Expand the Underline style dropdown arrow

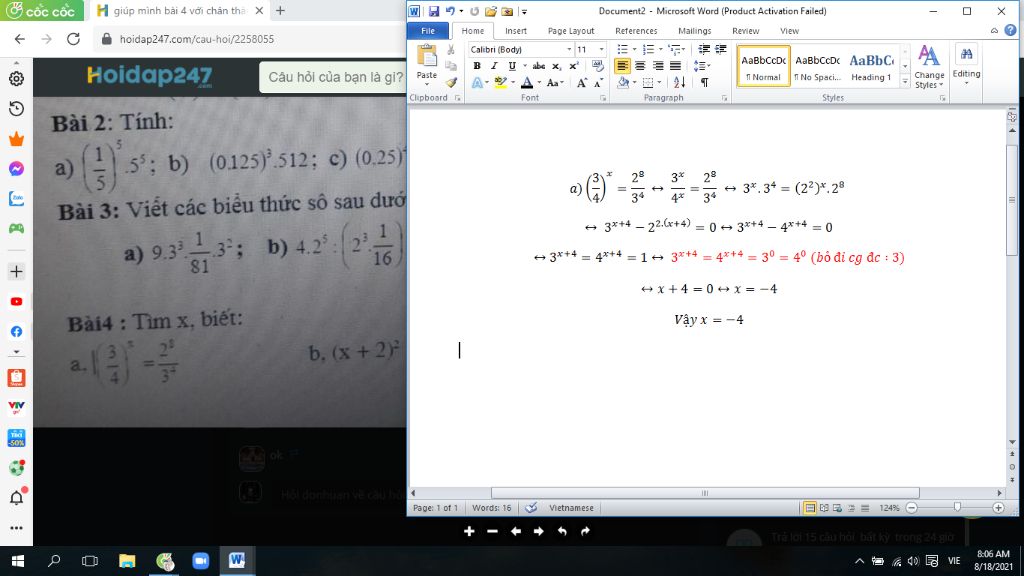tap(524, 66)
